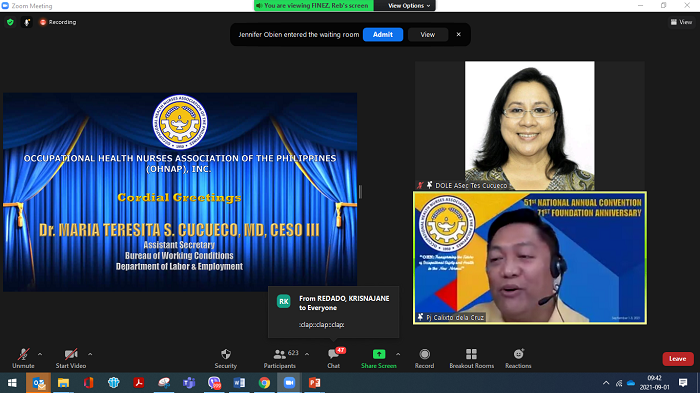This screenshot has width=700, height=393.
Task: Dismiss the waiting room notification
Action: pyautogui.click(x=458, y=34)
